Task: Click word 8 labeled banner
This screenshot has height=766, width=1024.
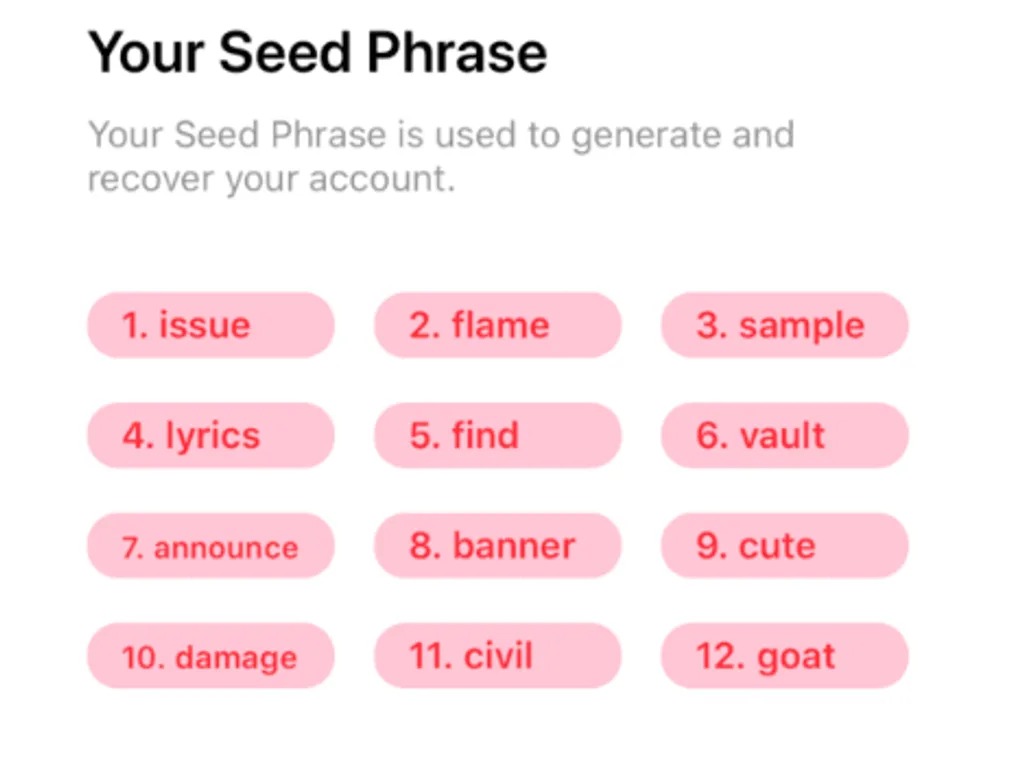Action: pos(498,545)
